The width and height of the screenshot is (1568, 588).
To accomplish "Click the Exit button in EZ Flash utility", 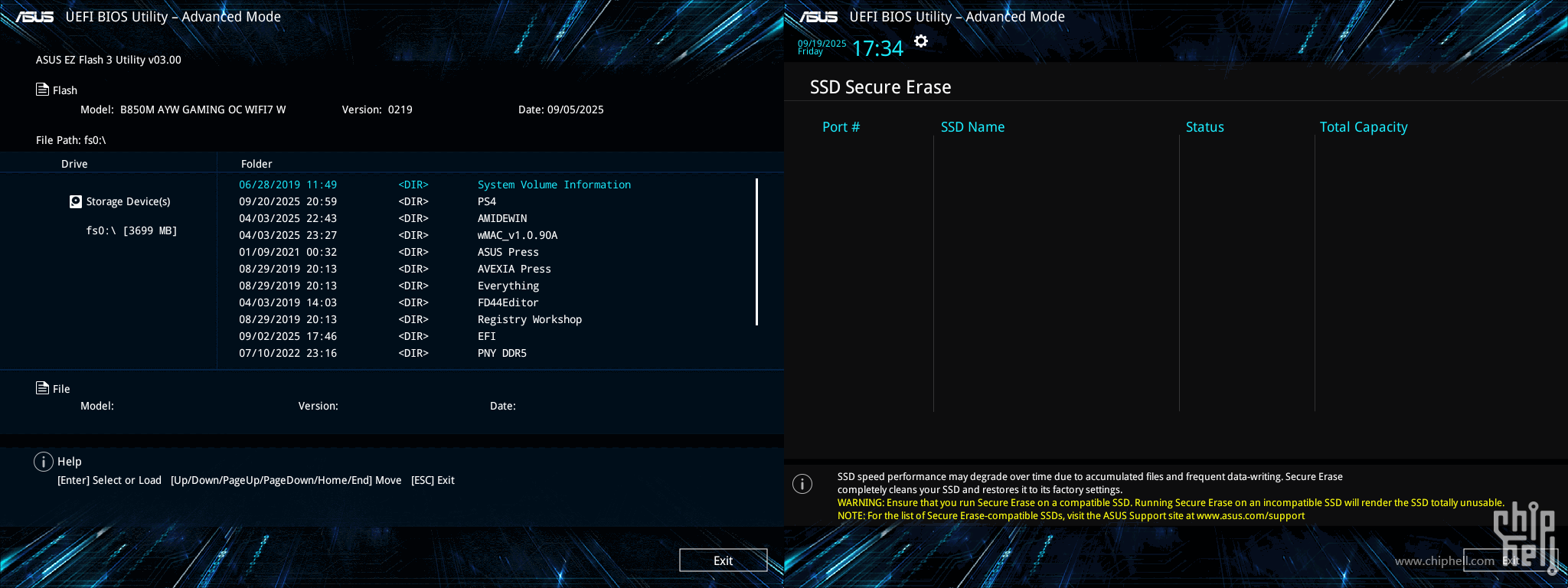I will (723, 560).
